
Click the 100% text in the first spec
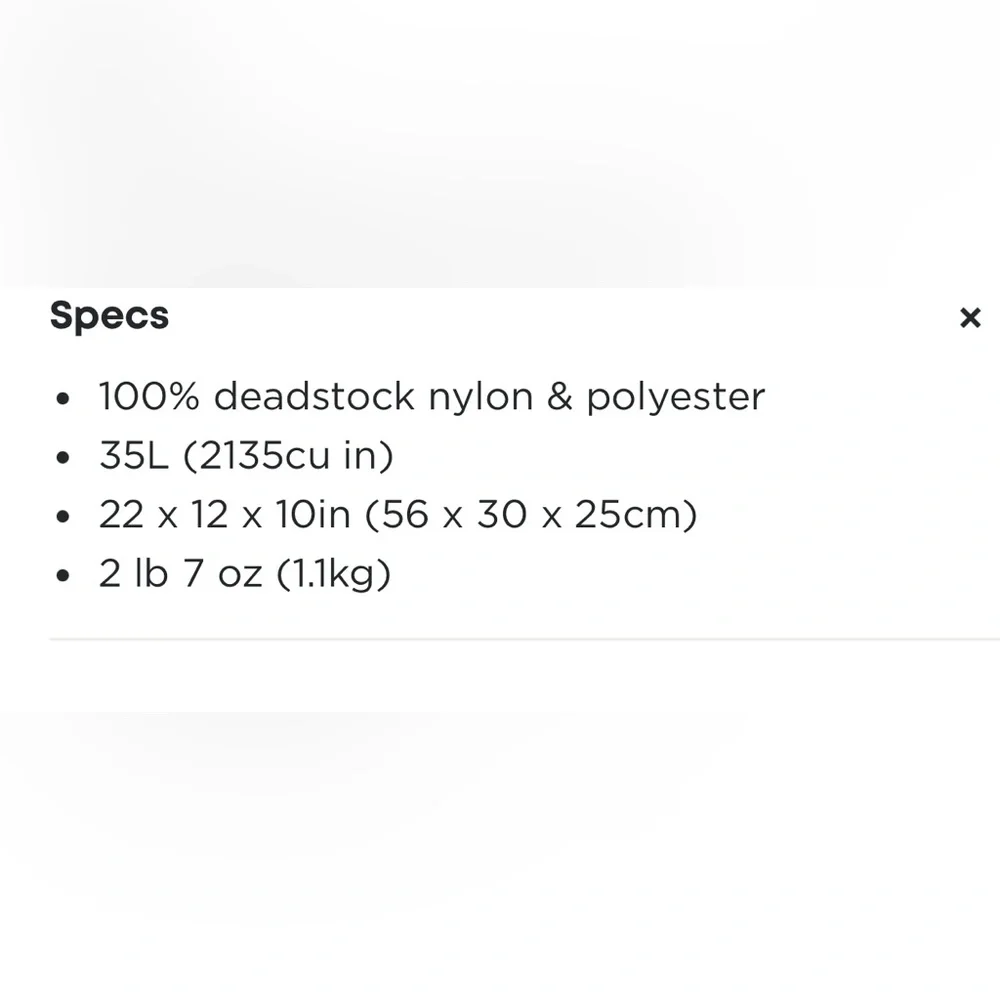tap(149, 397)
